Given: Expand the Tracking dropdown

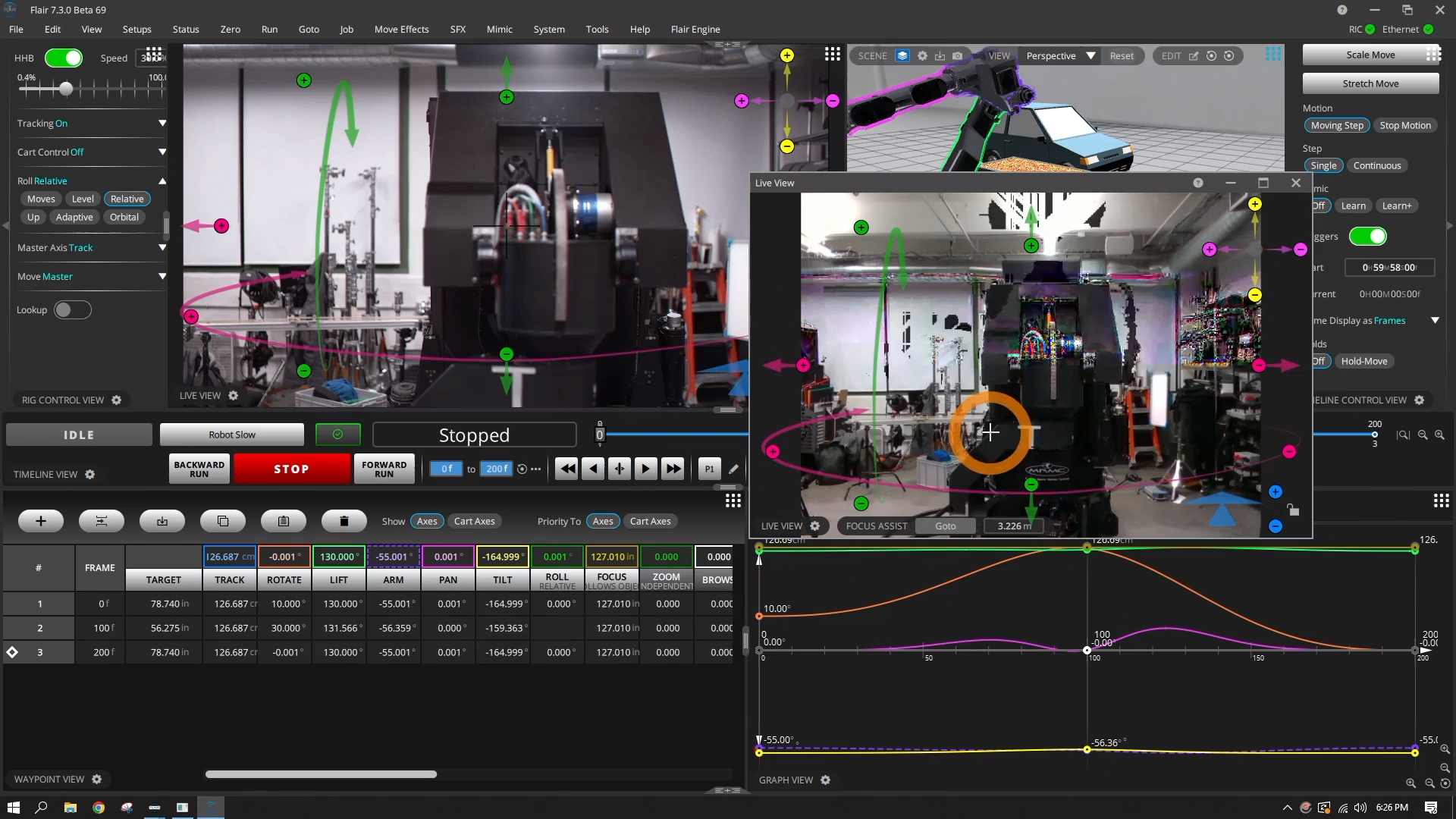Looking at the screenshot, I should tap(162, 123).
